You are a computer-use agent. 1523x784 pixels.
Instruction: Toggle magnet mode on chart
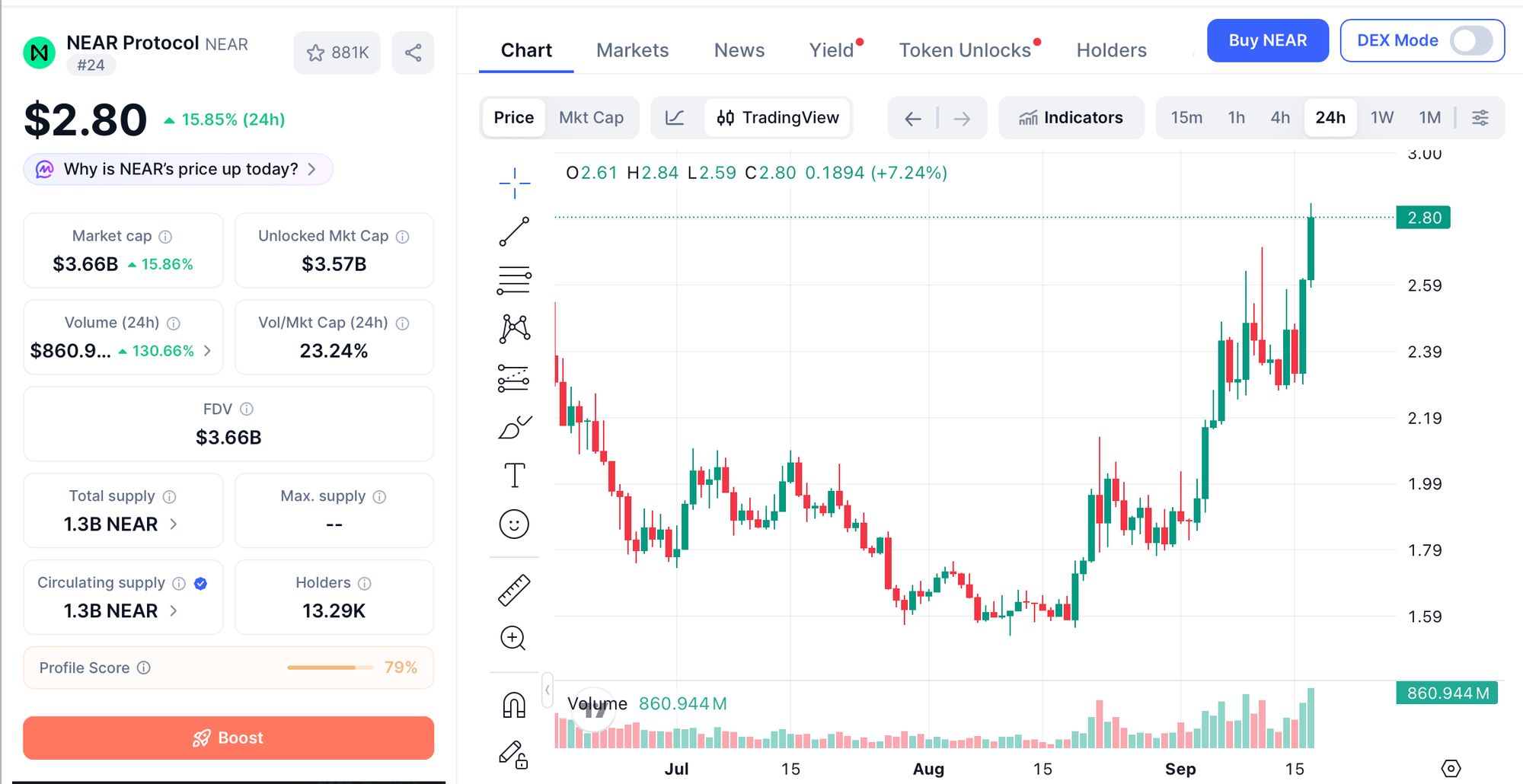(x=514, y=705)
